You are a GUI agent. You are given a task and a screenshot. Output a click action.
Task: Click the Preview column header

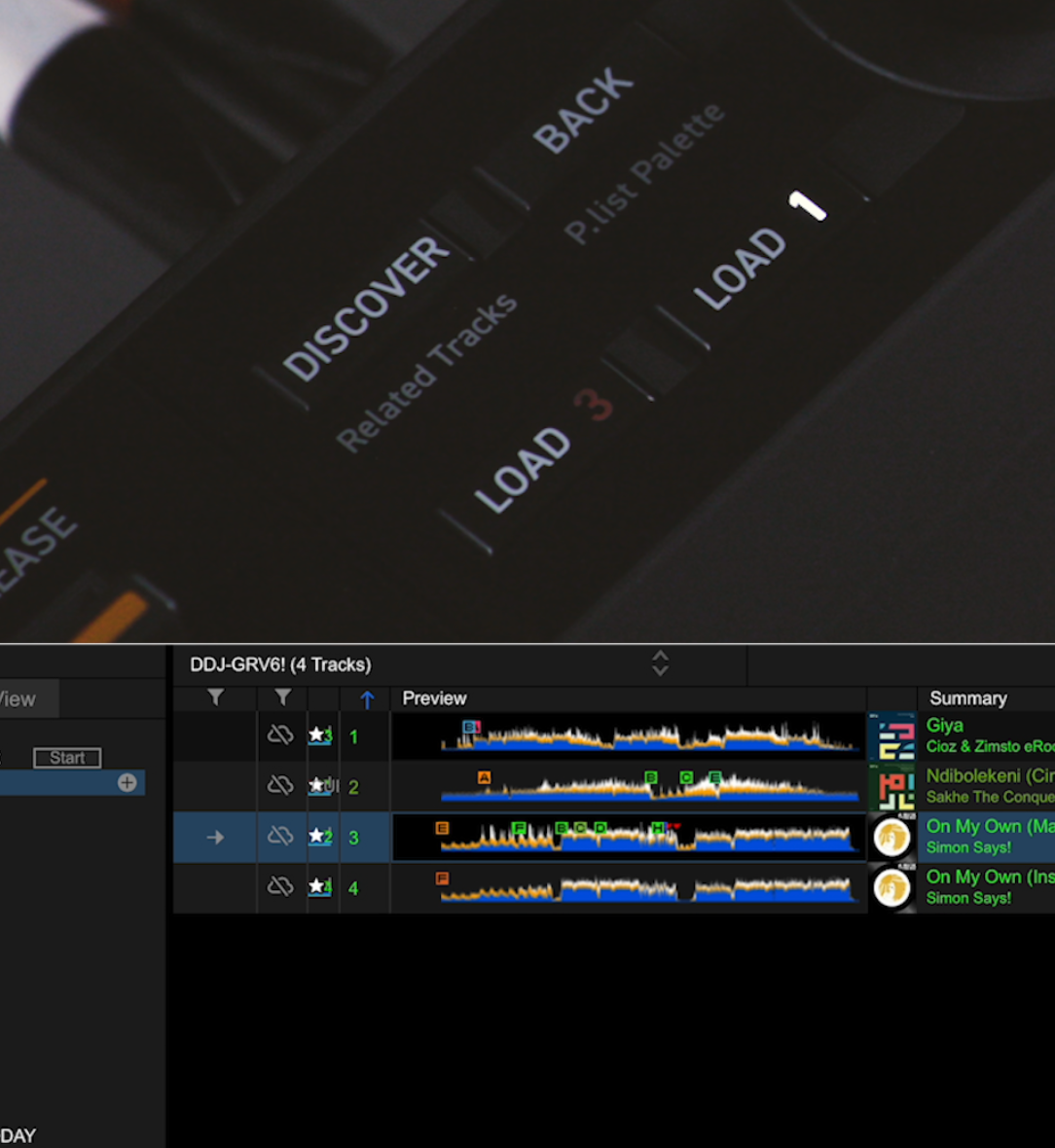point(434,699)
